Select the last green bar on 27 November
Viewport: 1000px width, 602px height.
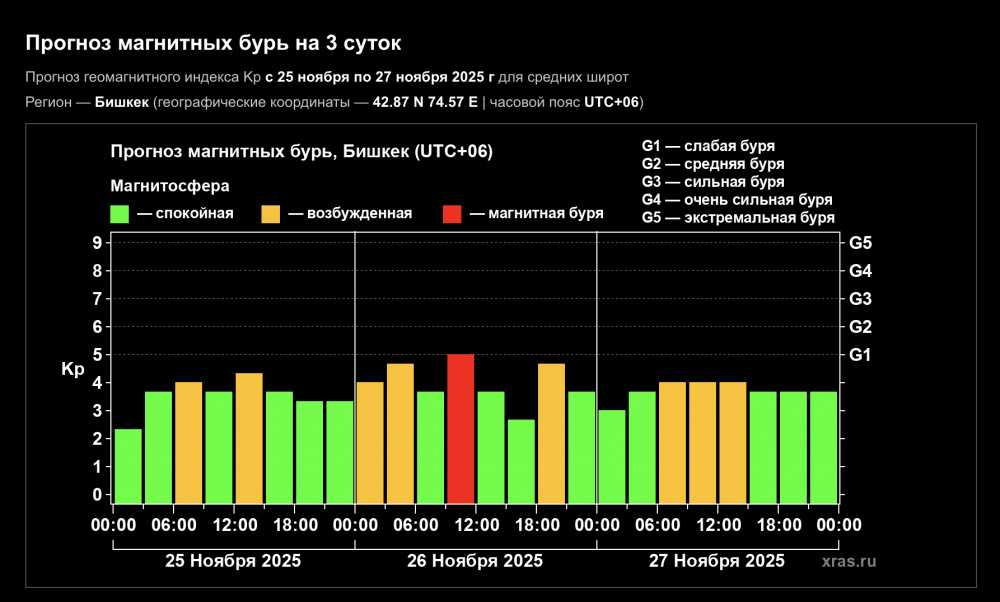point(824,447)
